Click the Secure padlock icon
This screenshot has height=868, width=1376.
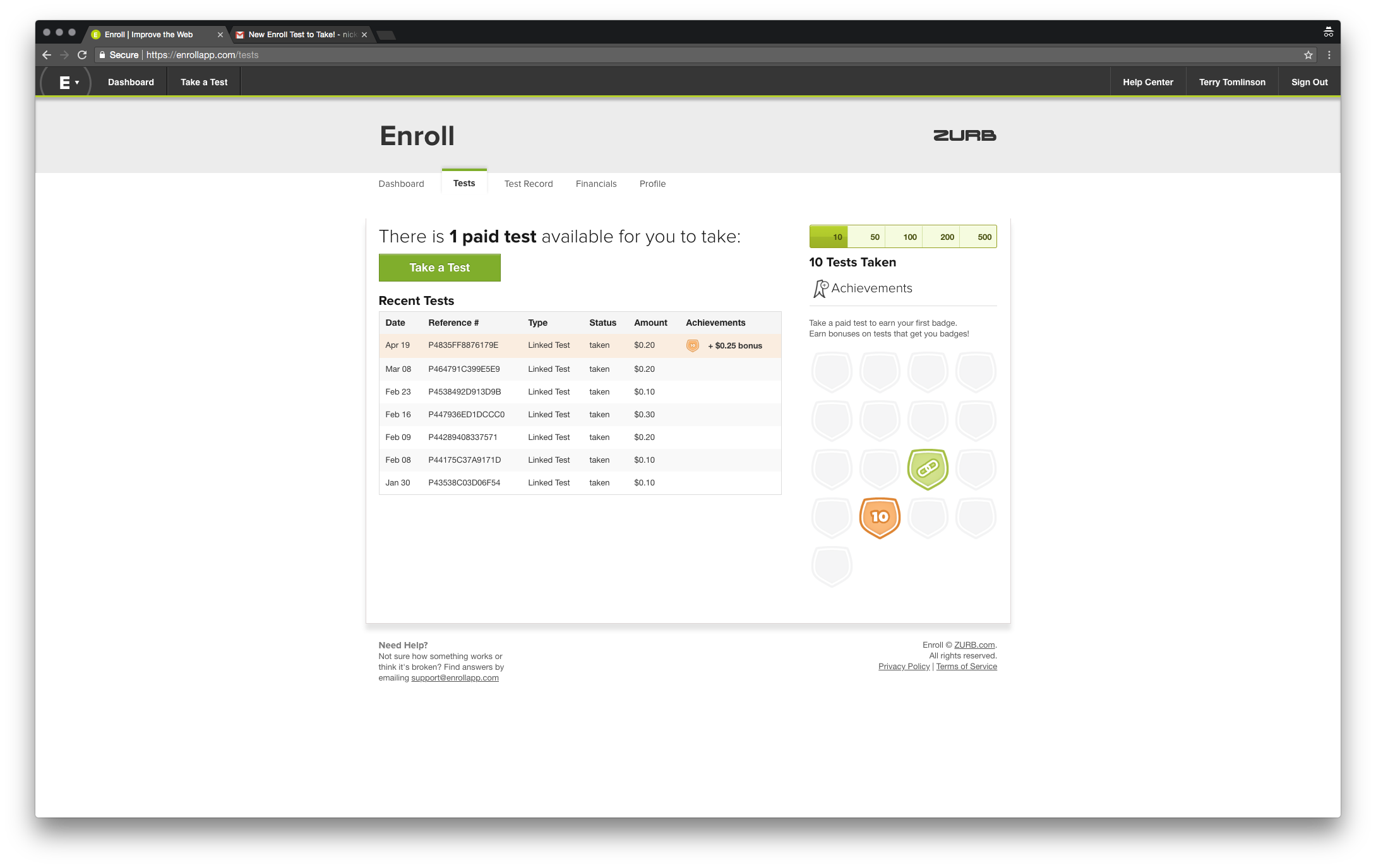[102, 55]
